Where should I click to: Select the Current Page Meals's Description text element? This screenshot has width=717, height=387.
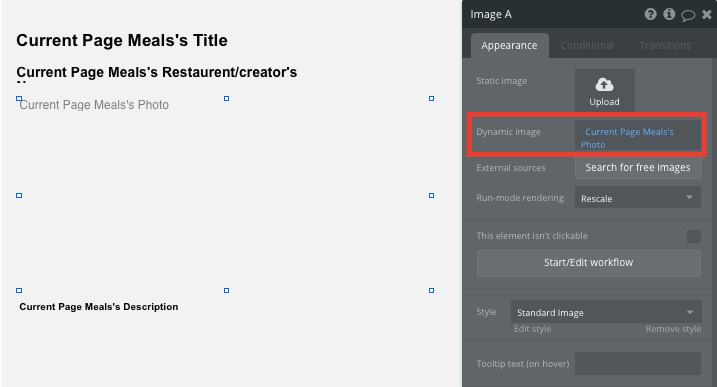[x=99, y=306]
